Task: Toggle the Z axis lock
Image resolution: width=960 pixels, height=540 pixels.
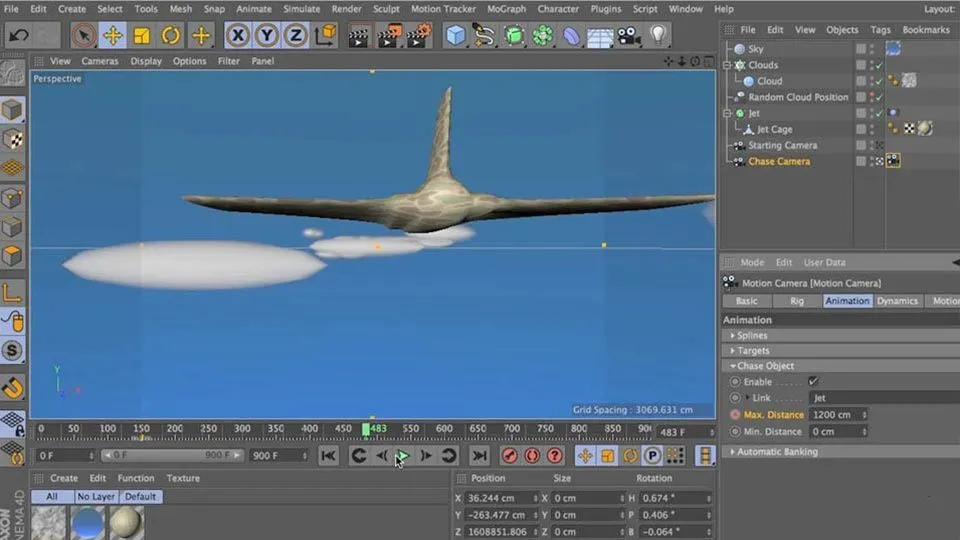Action: (x=295, y=36)
